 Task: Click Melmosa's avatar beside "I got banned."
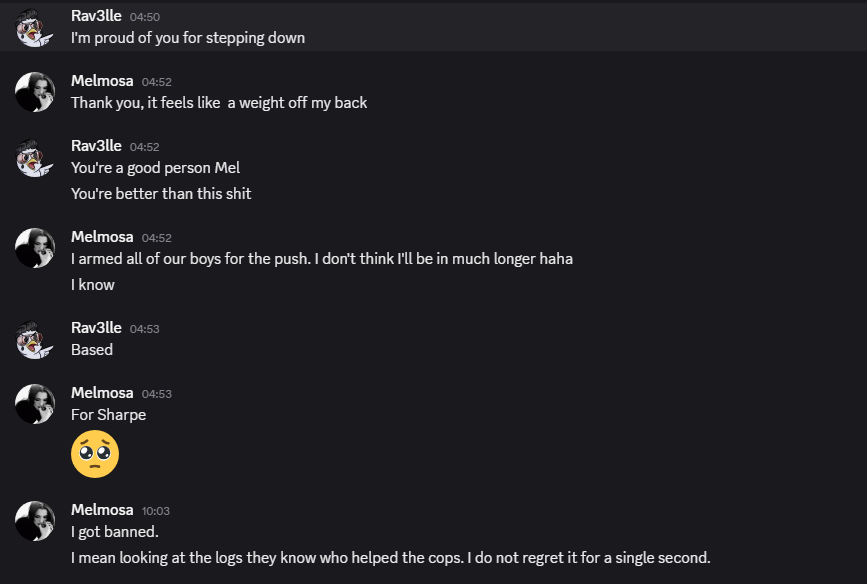point(35,521)
